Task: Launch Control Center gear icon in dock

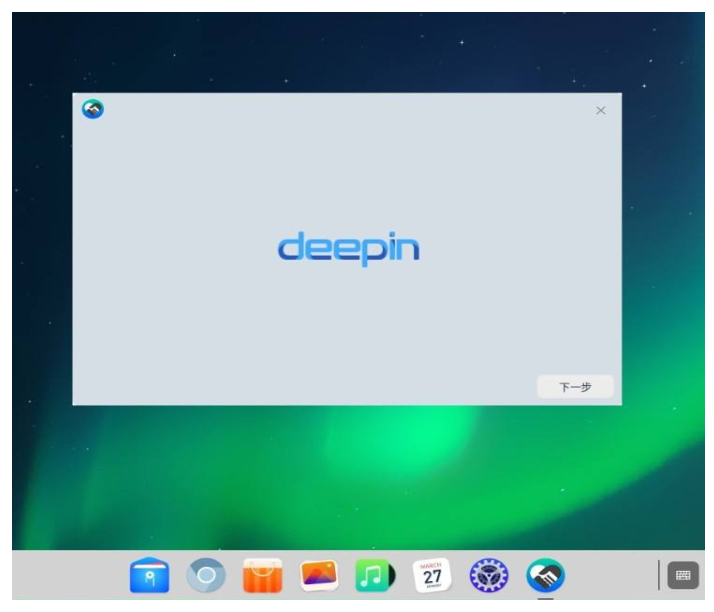Action: [x=489, y=576]
